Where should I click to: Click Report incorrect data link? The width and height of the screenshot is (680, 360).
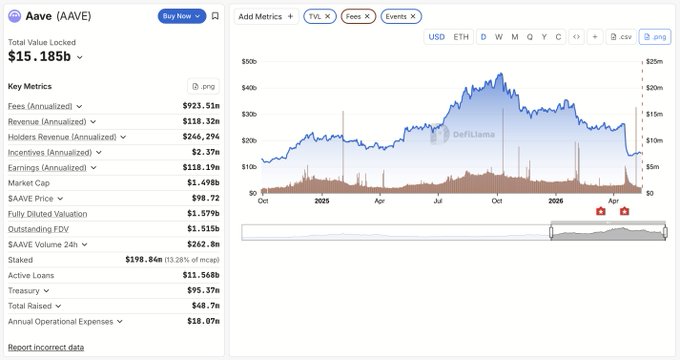(x=46, y=347)
